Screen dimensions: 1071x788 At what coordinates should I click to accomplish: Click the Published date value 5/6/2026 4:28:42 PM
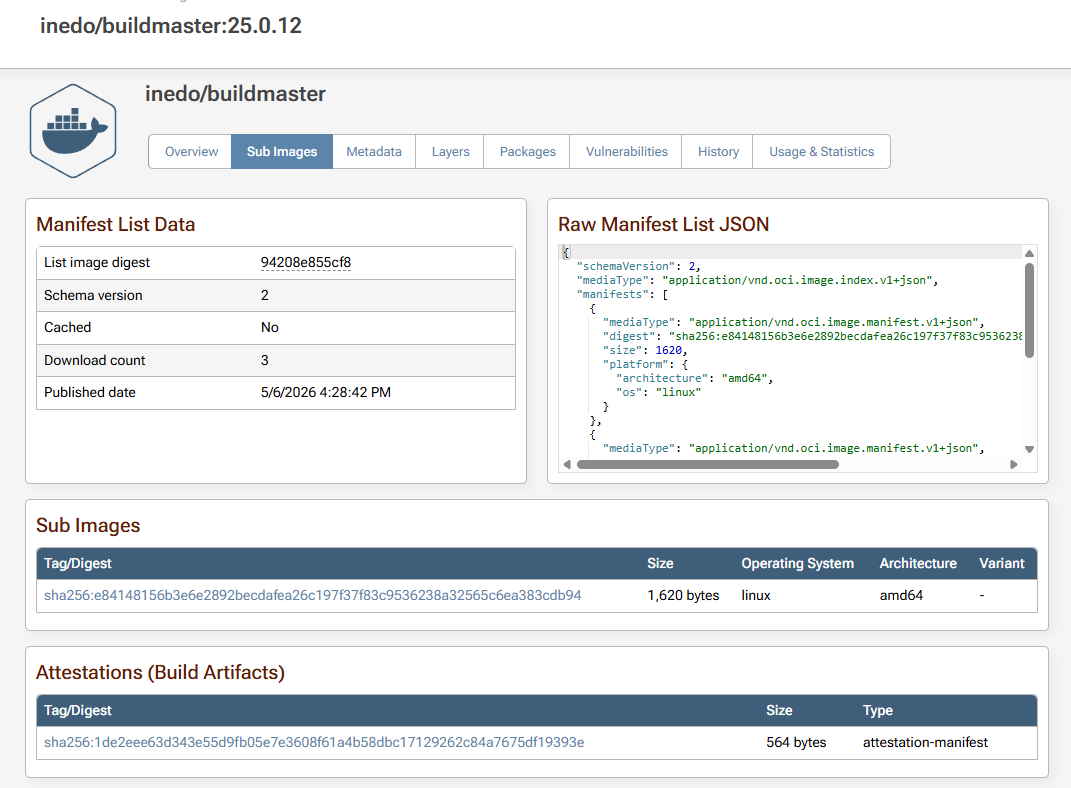[x=326, y=393]
